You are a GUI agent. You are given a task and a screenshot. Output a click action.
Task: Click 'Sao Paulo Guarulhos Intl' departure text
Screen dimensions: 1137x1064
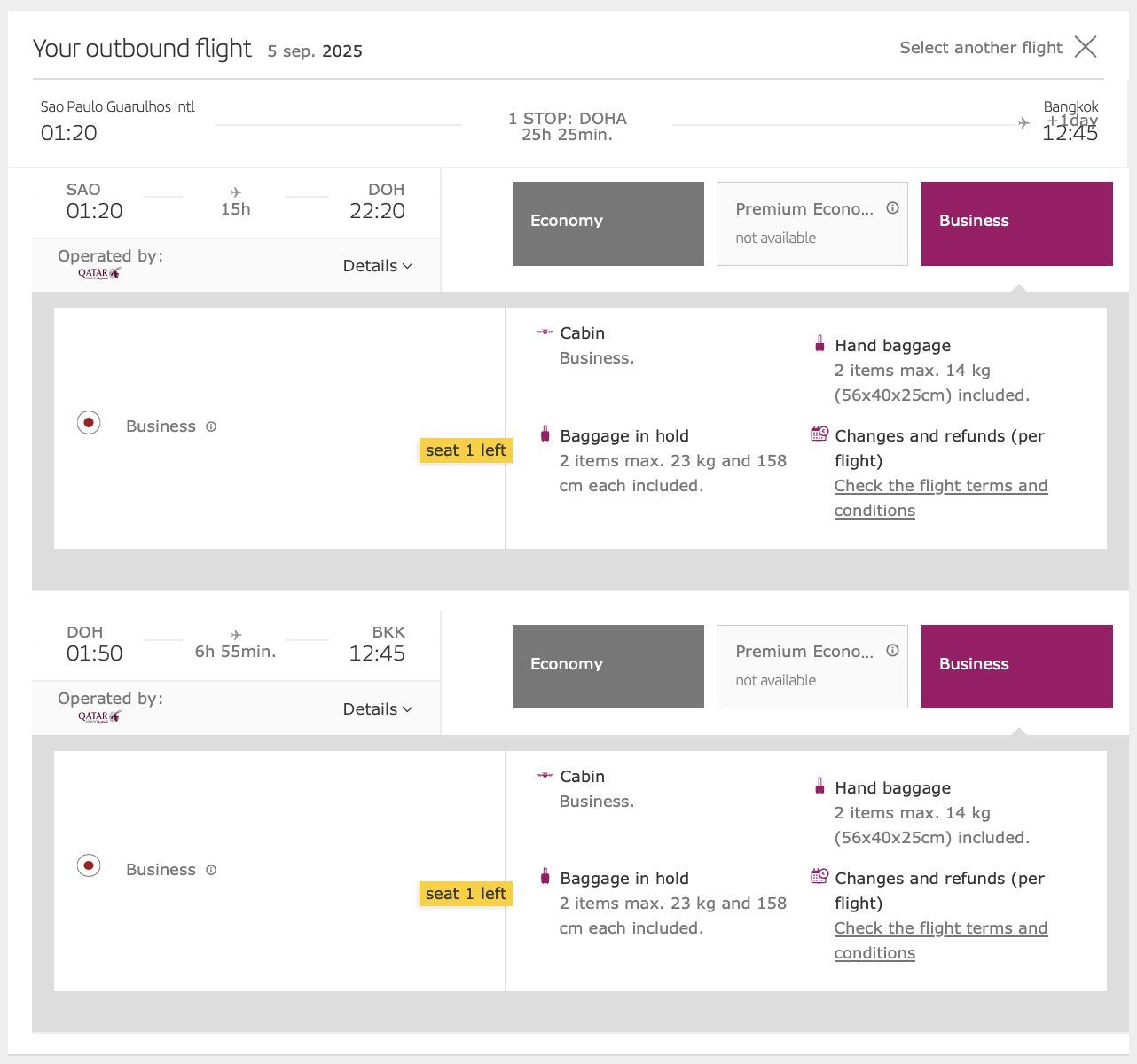point(117,106)
